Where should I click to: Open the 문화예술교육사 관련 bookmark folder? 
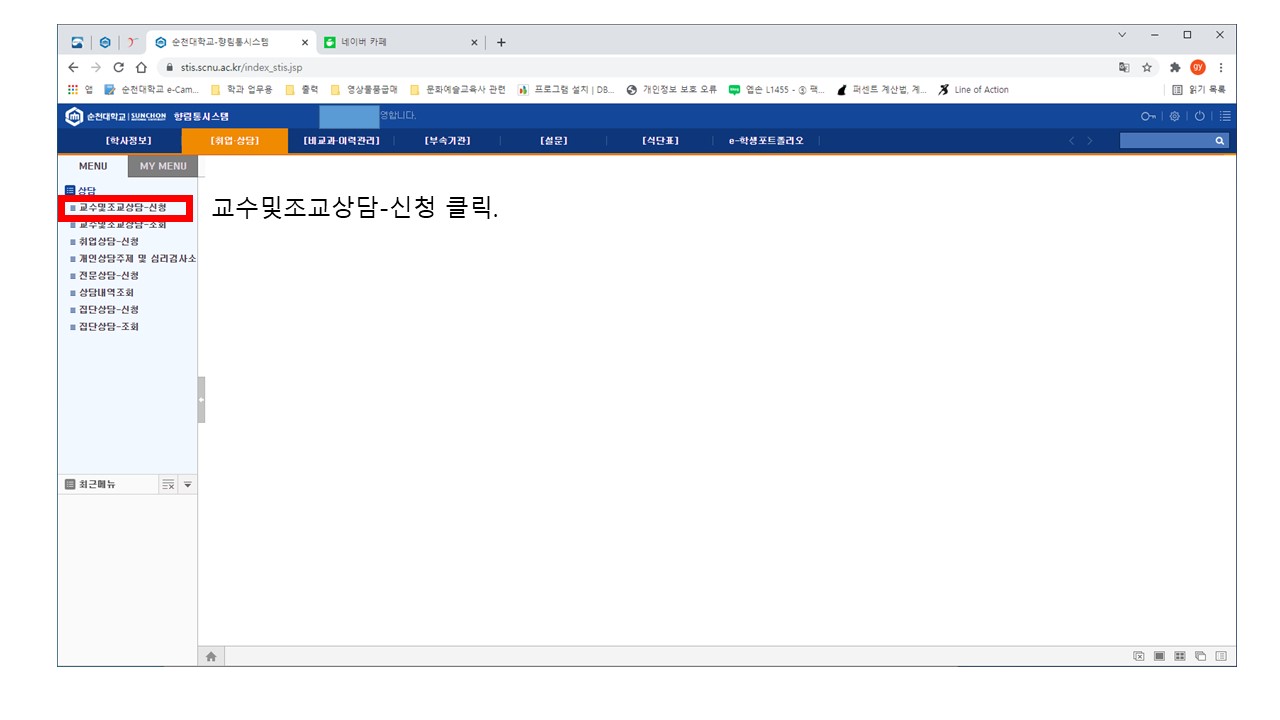click(458, 90)
